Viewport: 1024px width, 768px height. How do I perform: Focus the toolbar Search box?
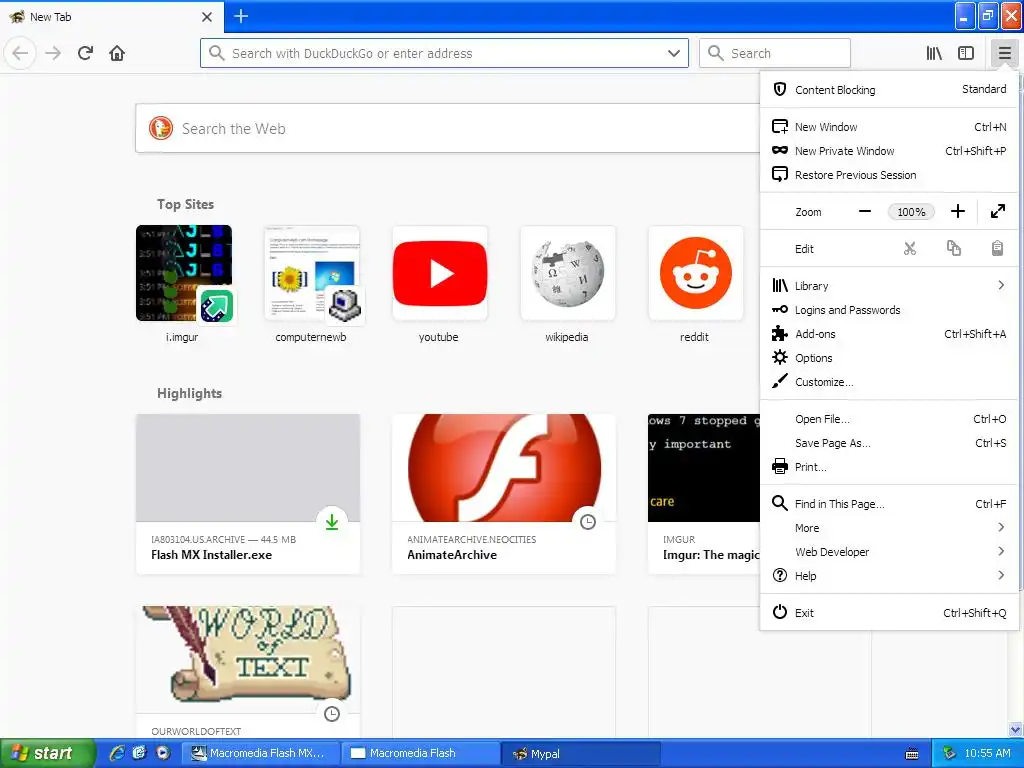tap(775, 53)
